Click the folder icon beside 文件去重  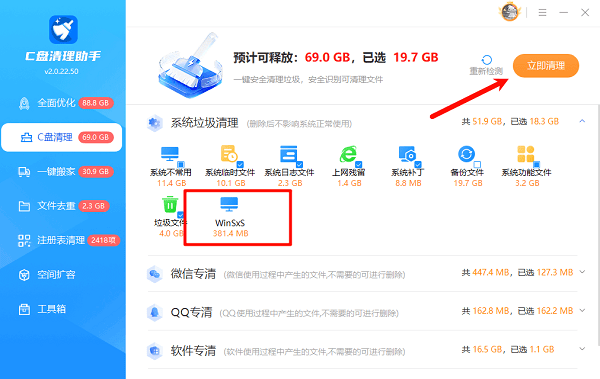(x=24, y=206)
